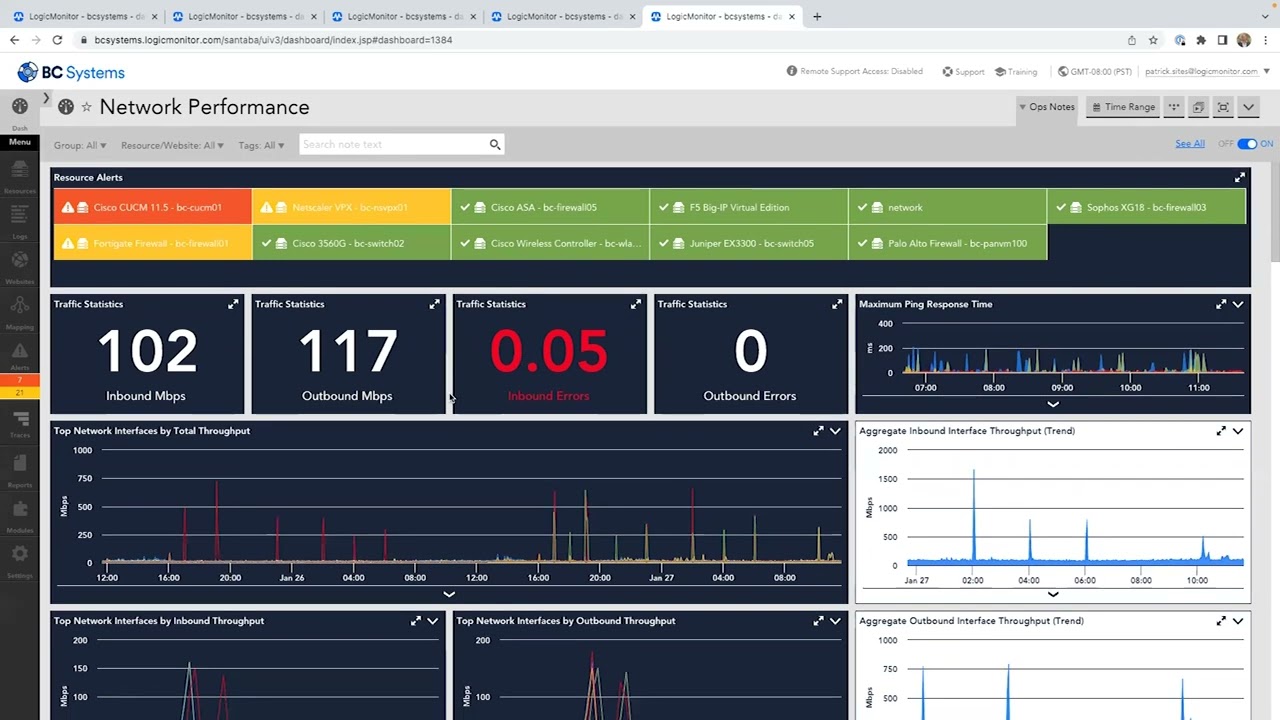Open the black Menu item in the sidebar
The height and width of the screenshot is (720, 1280).
(19, 142)
